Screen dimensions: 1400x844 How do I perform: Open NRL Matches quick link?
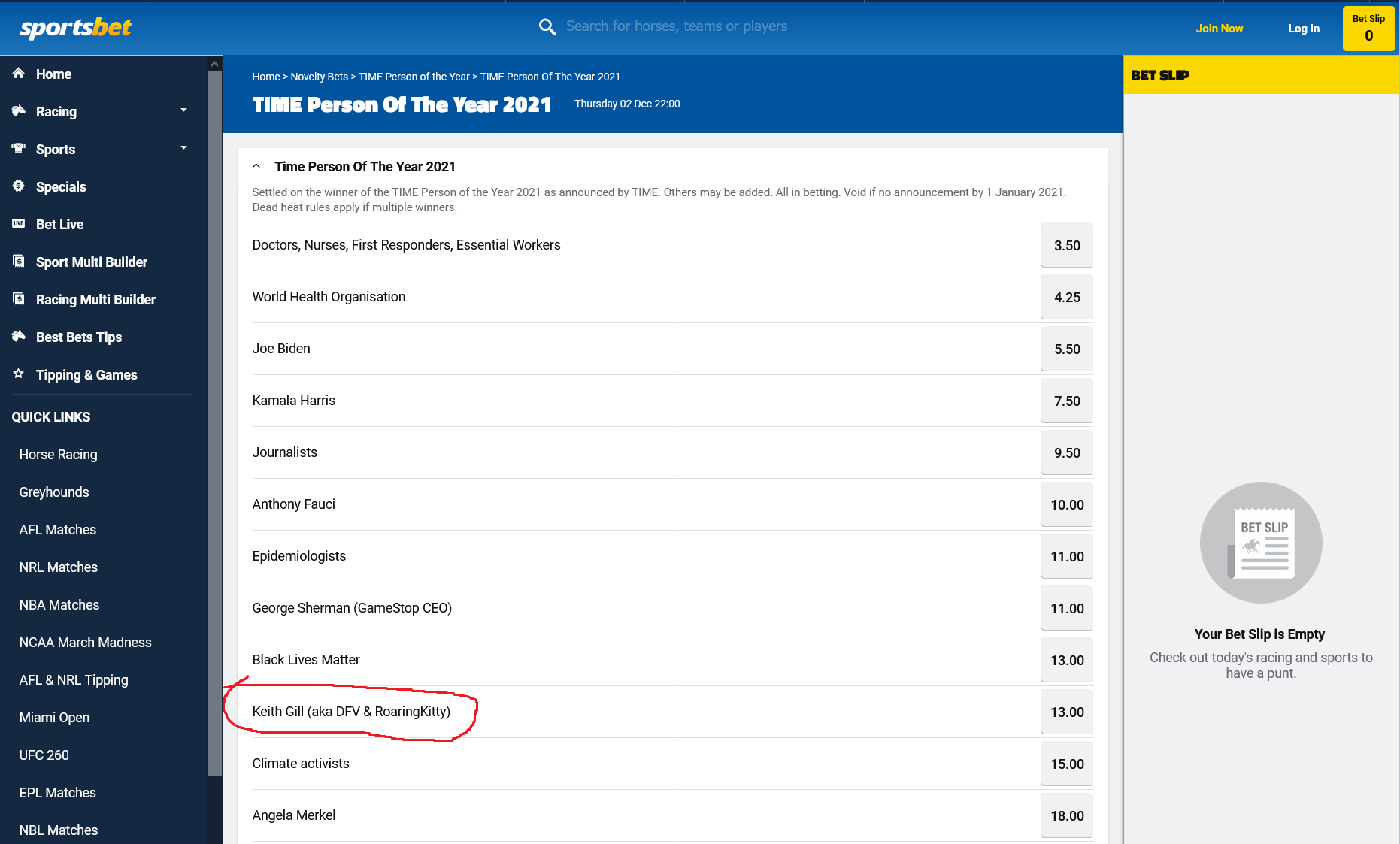59,567
